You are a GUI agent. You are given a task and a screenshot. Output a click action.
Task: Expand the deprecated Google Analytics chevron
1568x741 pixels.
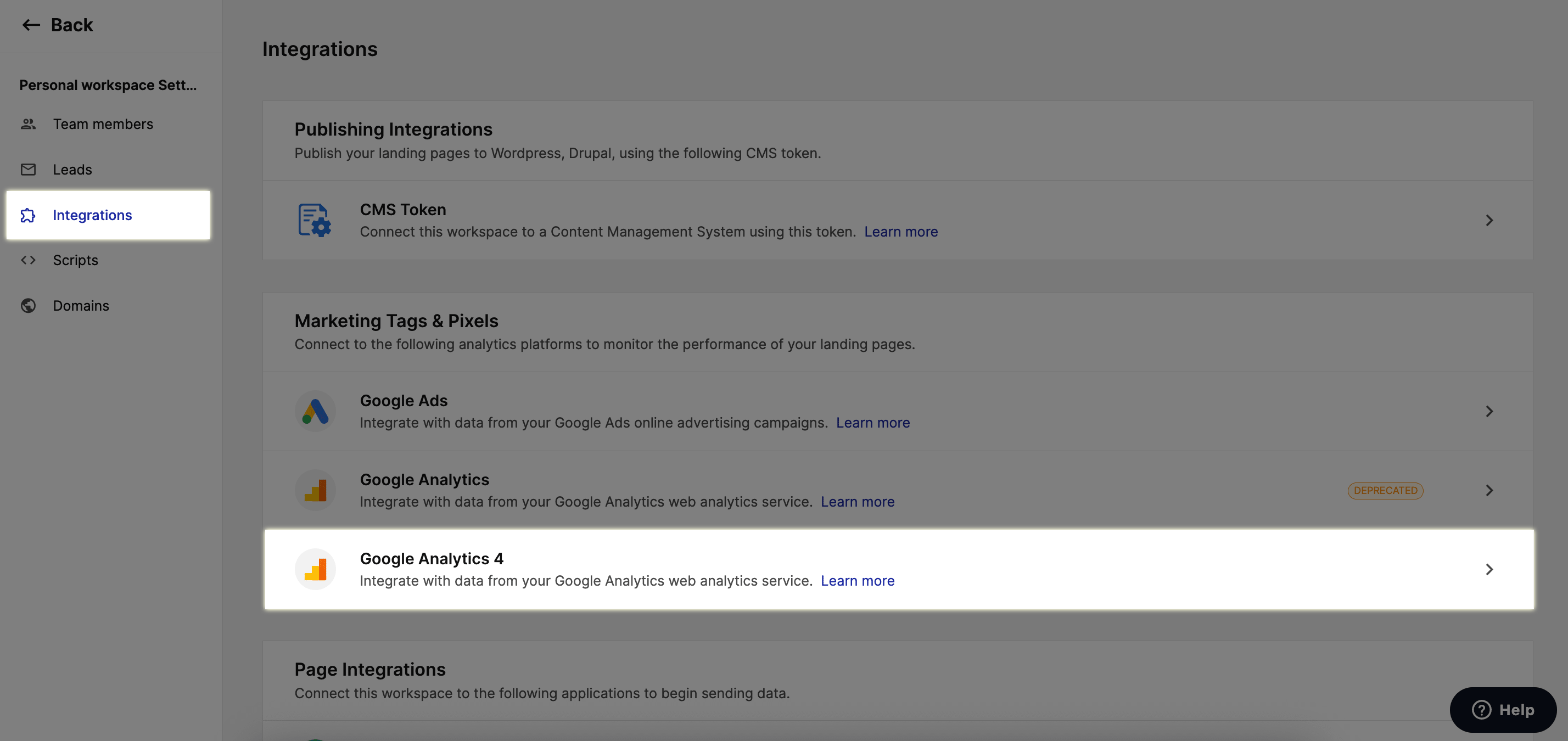point(1489,490)
